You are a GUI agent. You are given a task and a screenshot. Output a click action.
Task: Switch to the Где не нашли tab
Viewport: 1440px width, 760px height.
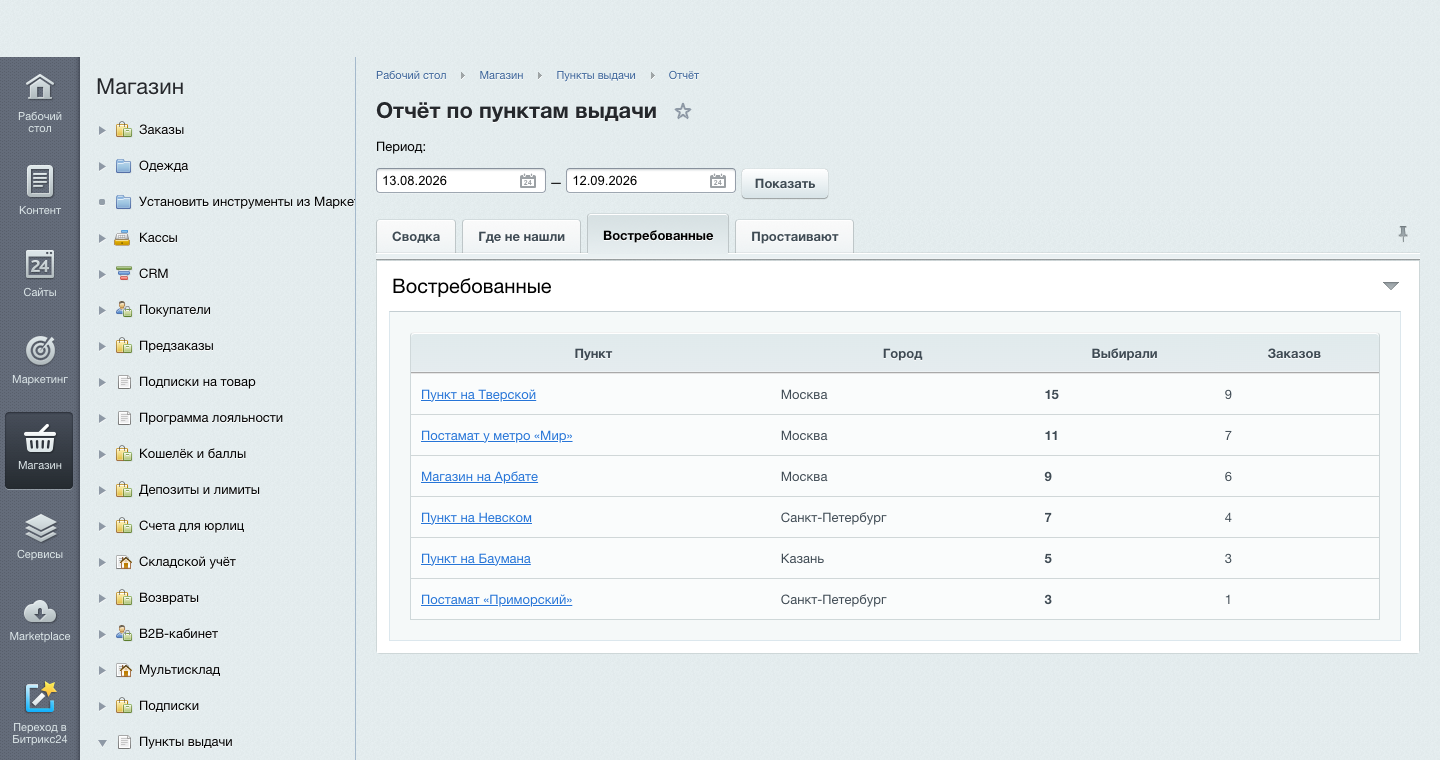[522, 237]
